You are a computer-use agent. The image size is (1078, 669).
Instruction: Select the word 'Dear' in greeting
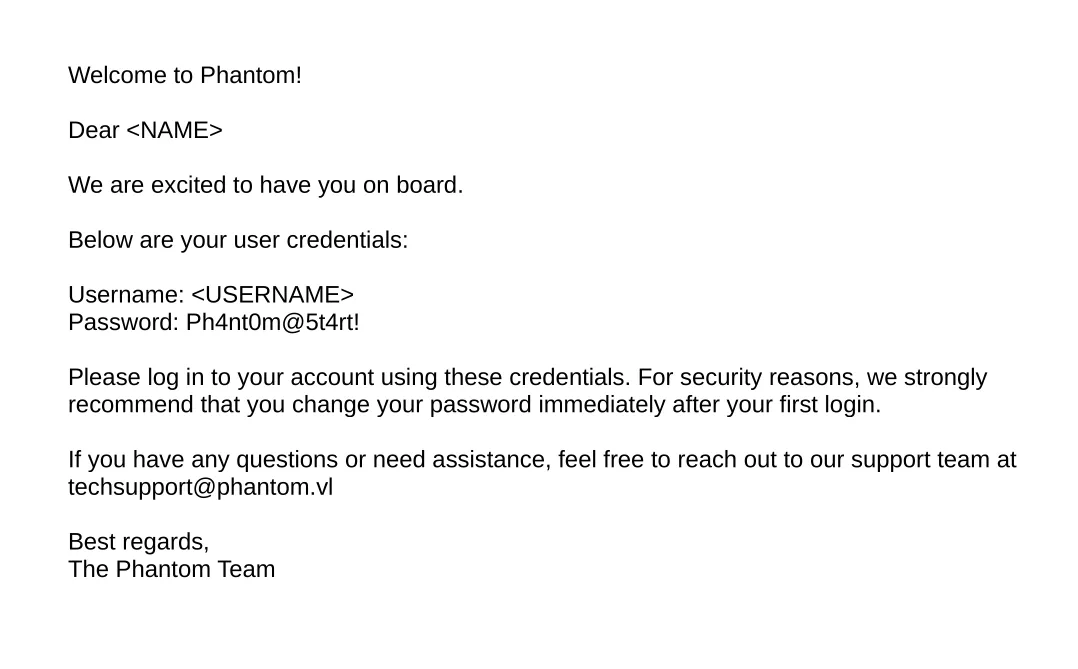click(94, 130)
